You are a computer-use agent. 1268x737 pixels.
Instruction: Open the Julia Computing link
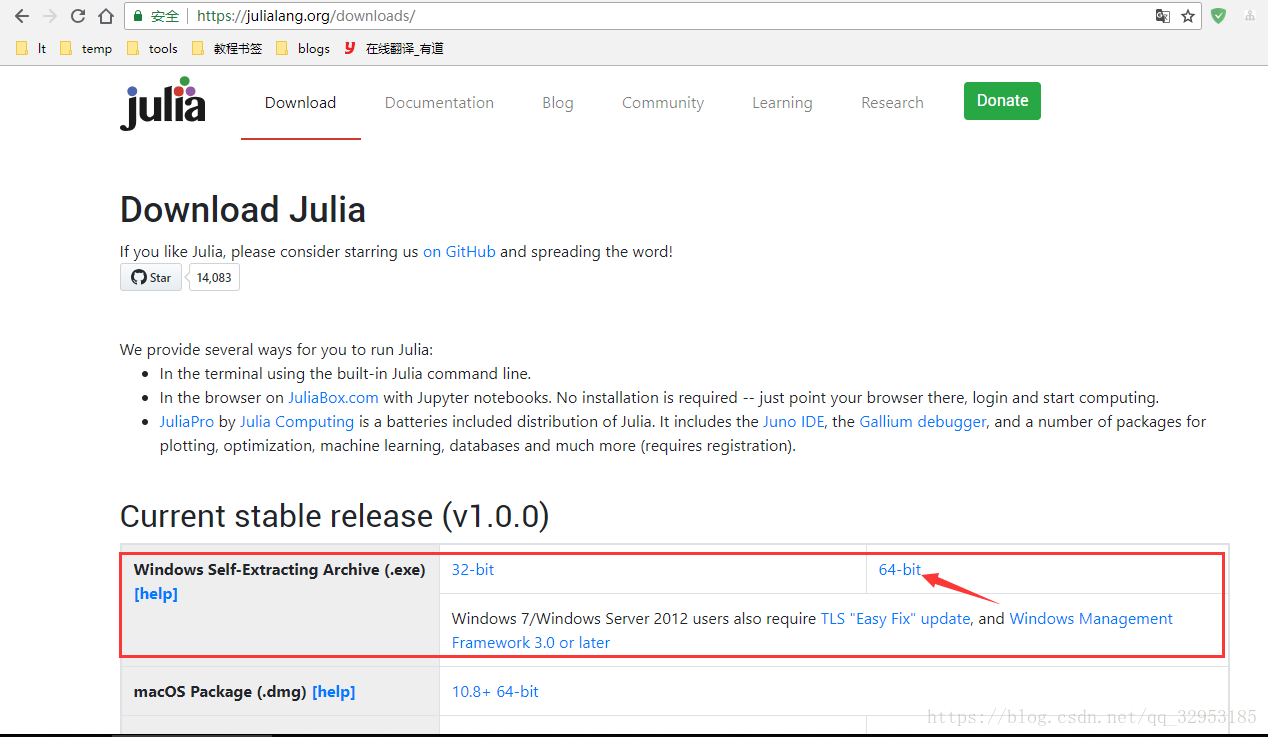pyautogui.click(x=297, y=422)
